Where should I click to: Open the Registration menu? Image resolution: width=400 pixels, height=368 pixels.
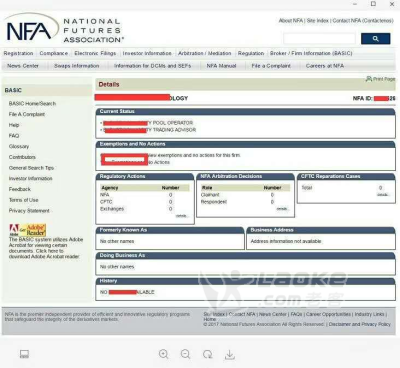coord(18,53)
